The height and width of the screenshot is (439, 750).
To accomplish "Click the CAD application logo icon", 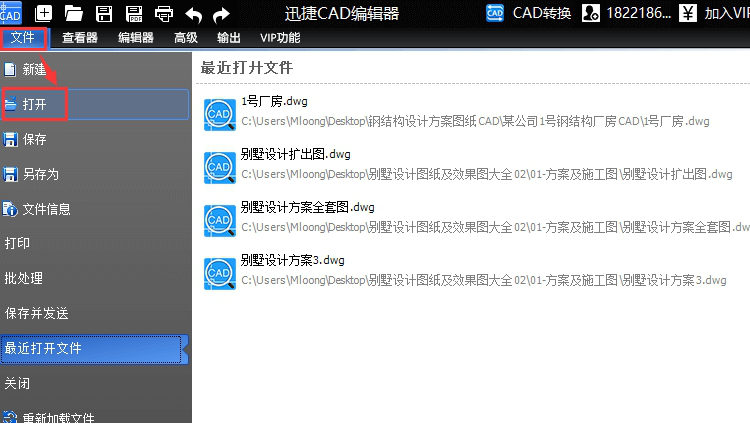I will (11, 12).
